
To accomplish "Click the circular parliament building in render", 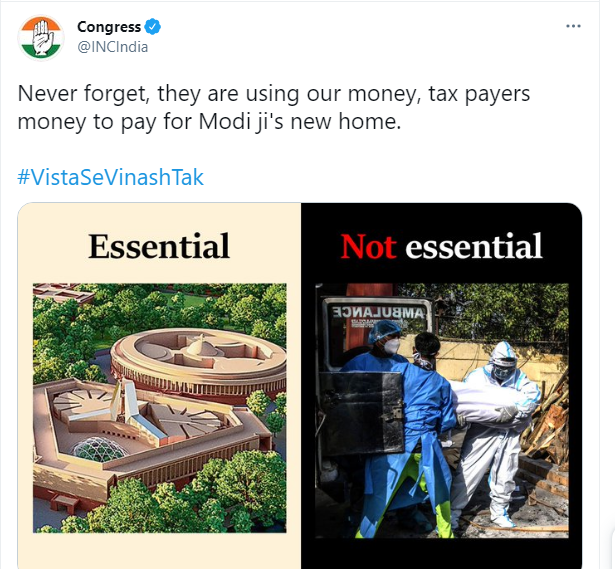I will pos(199,362).
